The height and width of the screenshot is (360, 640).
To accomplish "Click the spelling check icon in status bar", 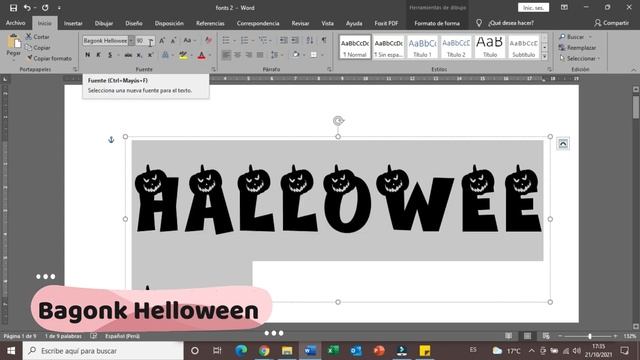I will point(93,336).
